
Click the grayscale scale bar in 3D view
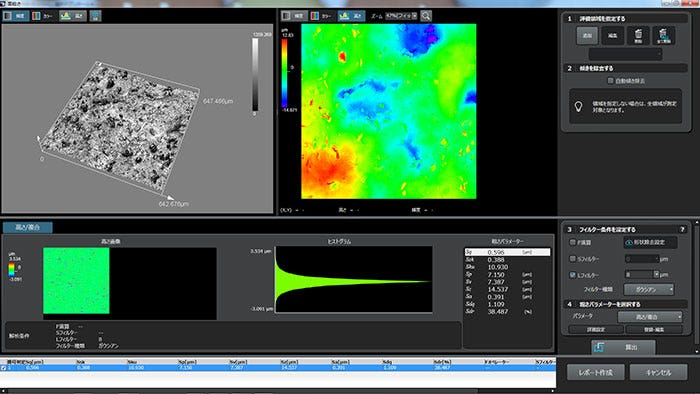coord(255,75)
